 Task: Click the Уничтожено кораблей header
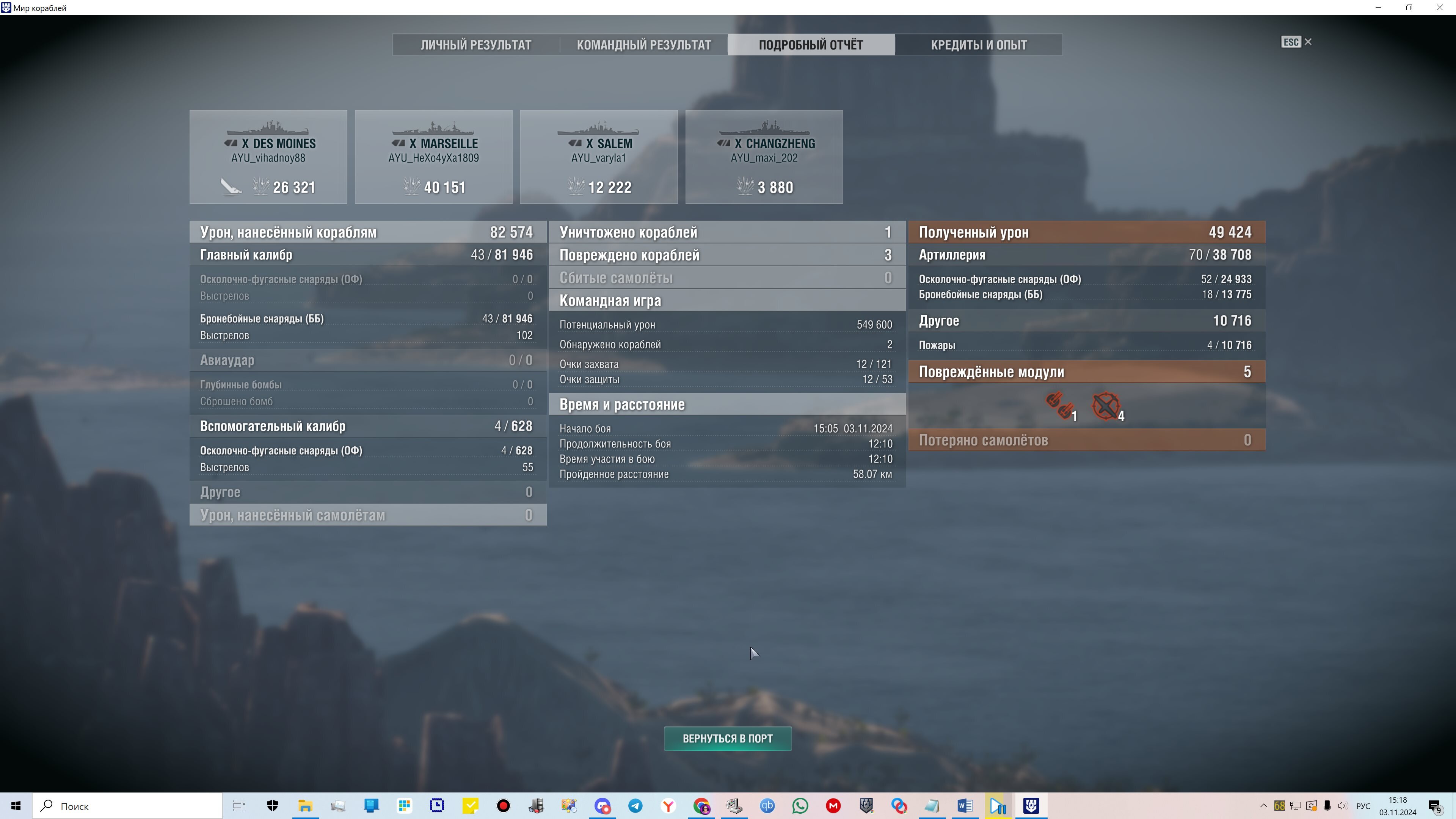click(x=727, y=232)
